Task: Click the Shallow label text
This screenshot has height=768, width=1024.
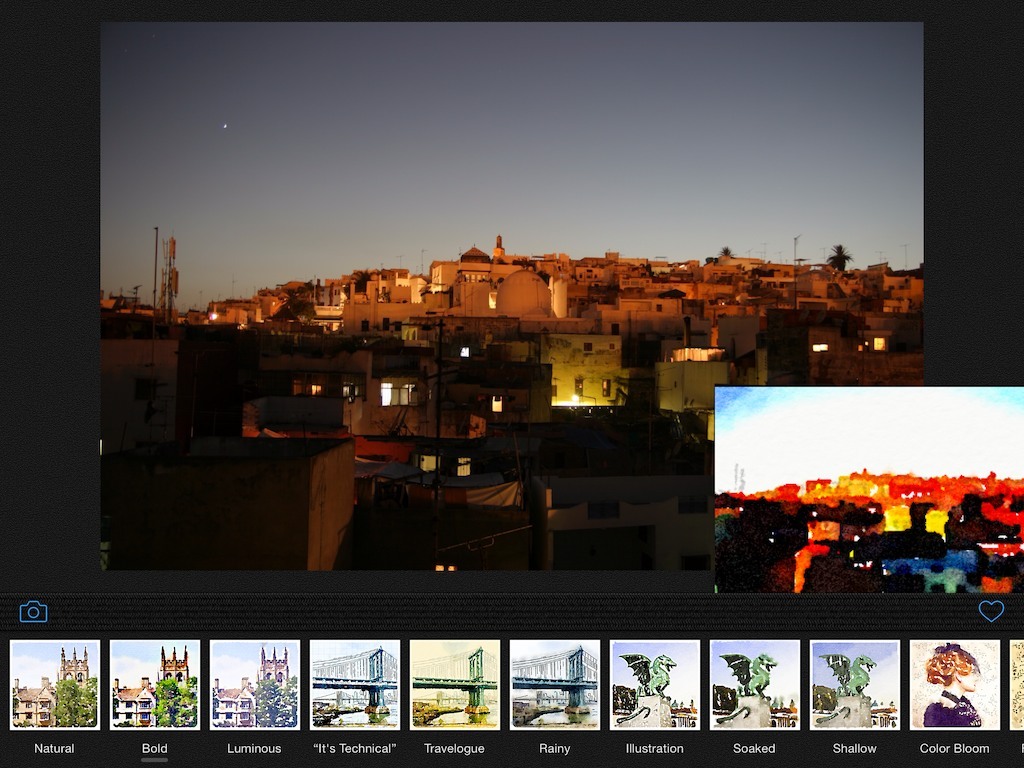Action: pos(854,748)
